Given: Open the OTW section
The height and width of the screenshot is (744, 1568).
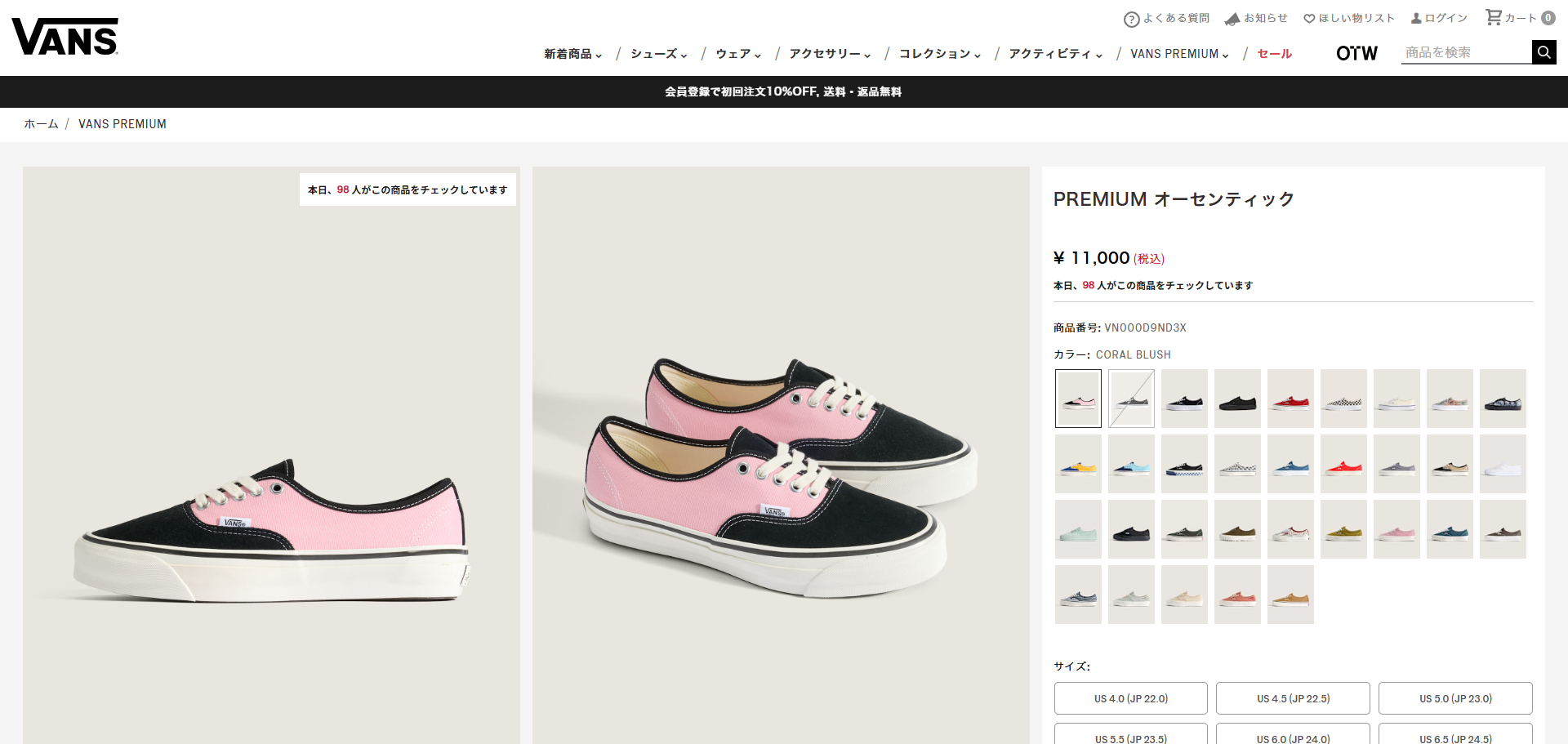Looking at the screenshot, I should tap(1356, 53).
